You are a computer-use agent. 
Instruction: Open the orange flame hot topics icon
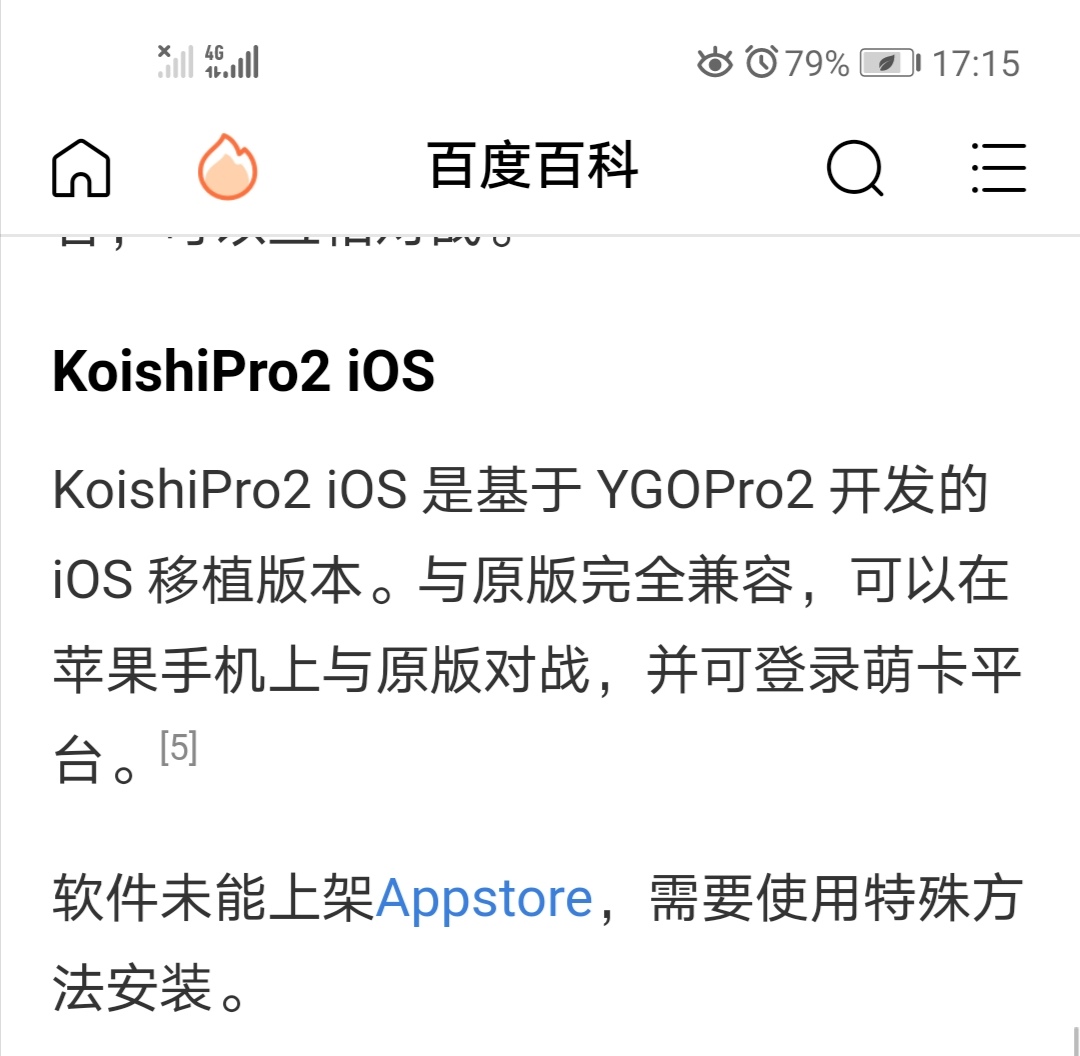point(227,166)
